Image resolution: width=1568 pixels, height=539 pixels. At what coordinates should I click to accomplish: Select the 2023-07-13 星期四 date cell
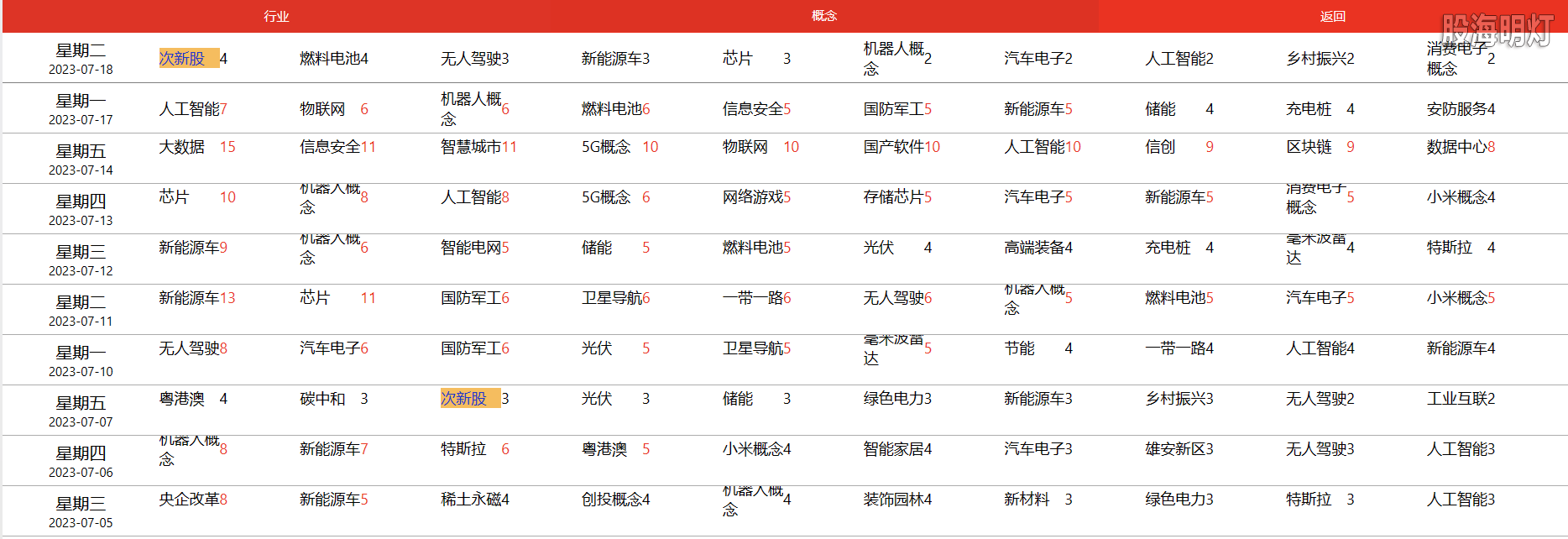(x=81, y=209)
